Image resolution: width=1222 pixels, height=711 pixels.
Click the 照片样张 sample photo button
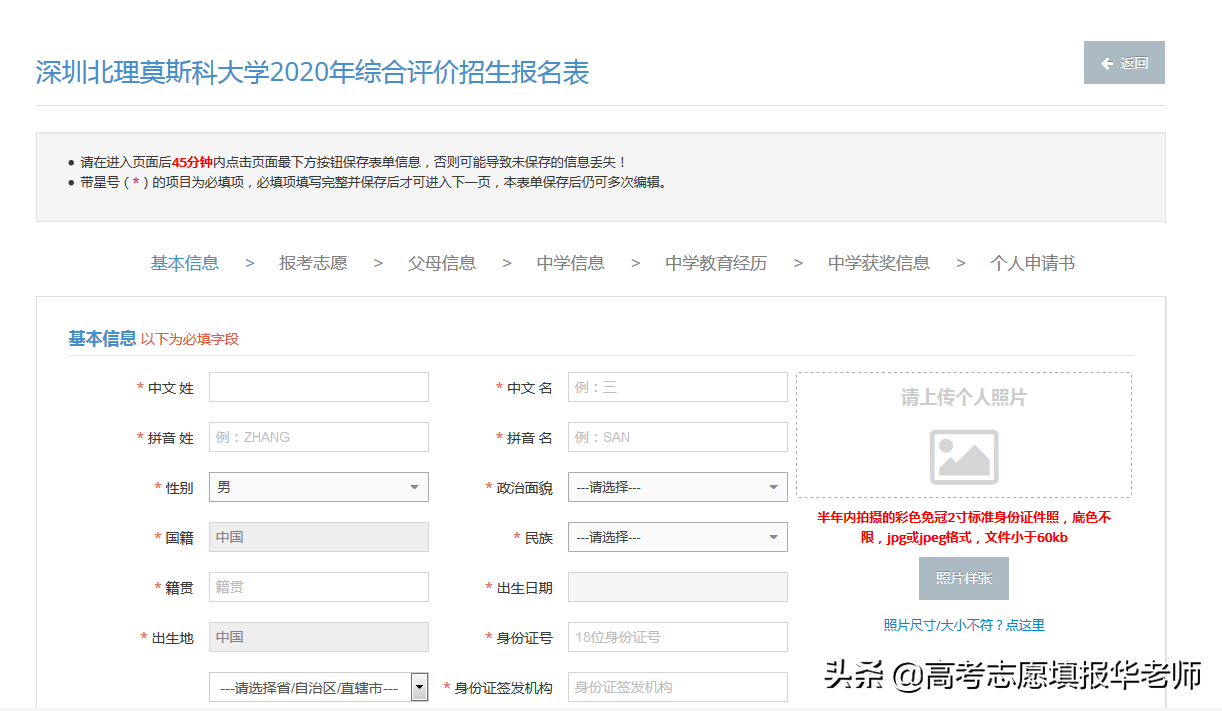[x=963, y=578]
